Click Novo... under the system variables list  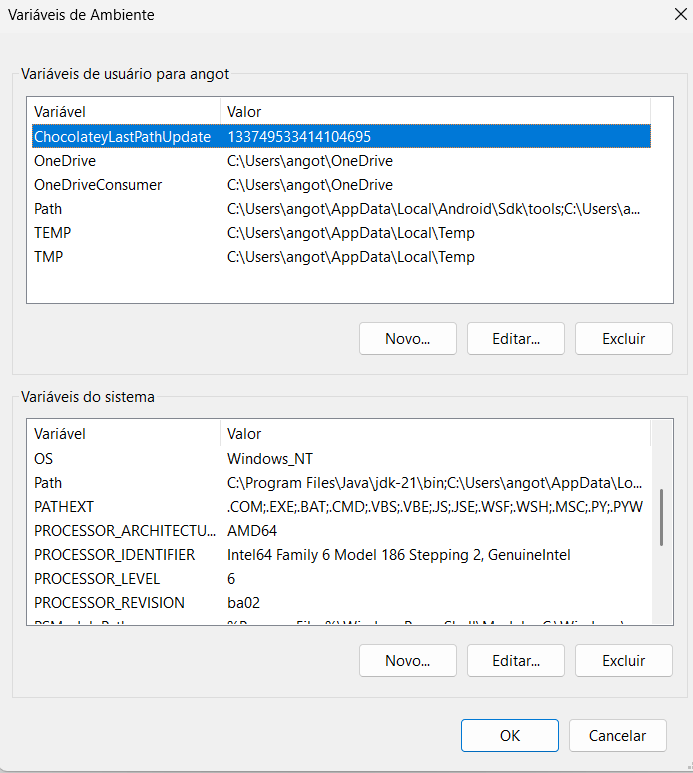(x=407, y=661)
